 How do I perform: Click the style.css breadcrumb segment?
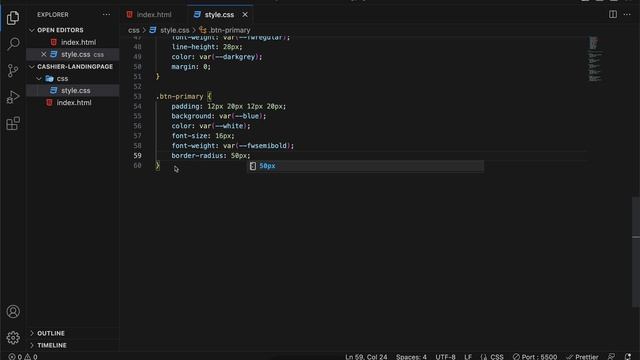(174, 30)
